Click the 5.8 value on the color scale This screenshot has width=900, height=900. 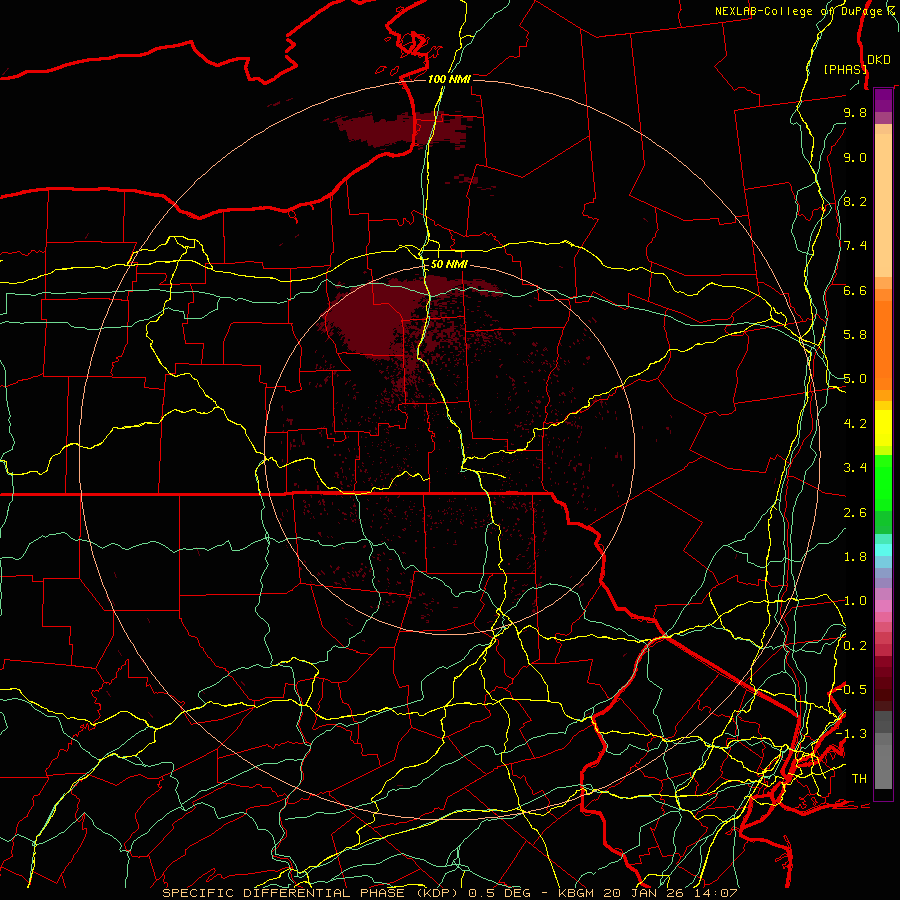[x=855, y=335]
